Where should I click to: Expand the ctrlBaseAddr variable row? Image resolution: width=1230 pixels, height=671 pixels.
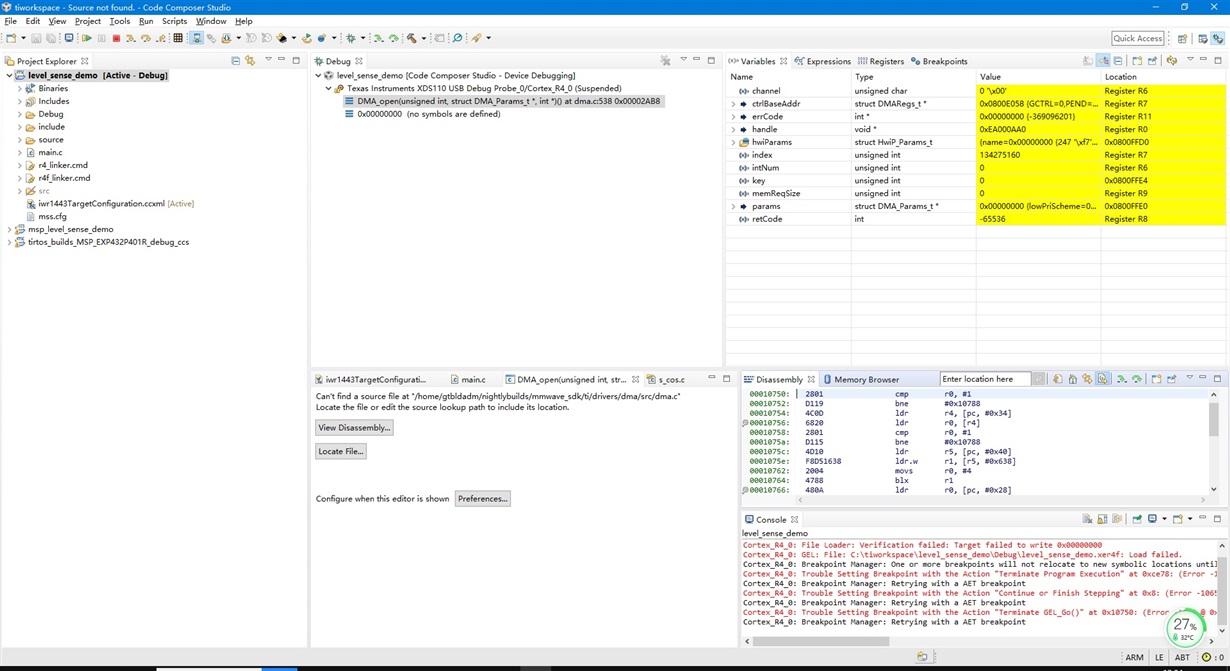click(733, 104)
